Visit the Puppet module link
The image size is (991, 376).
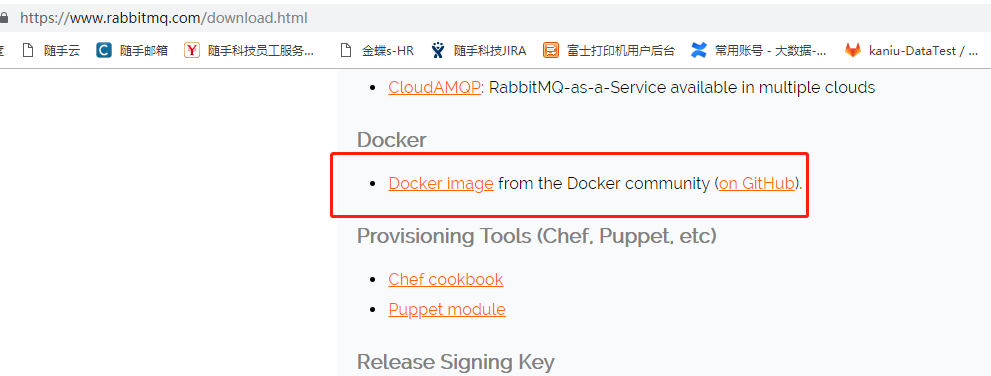(x=447, y=310)
